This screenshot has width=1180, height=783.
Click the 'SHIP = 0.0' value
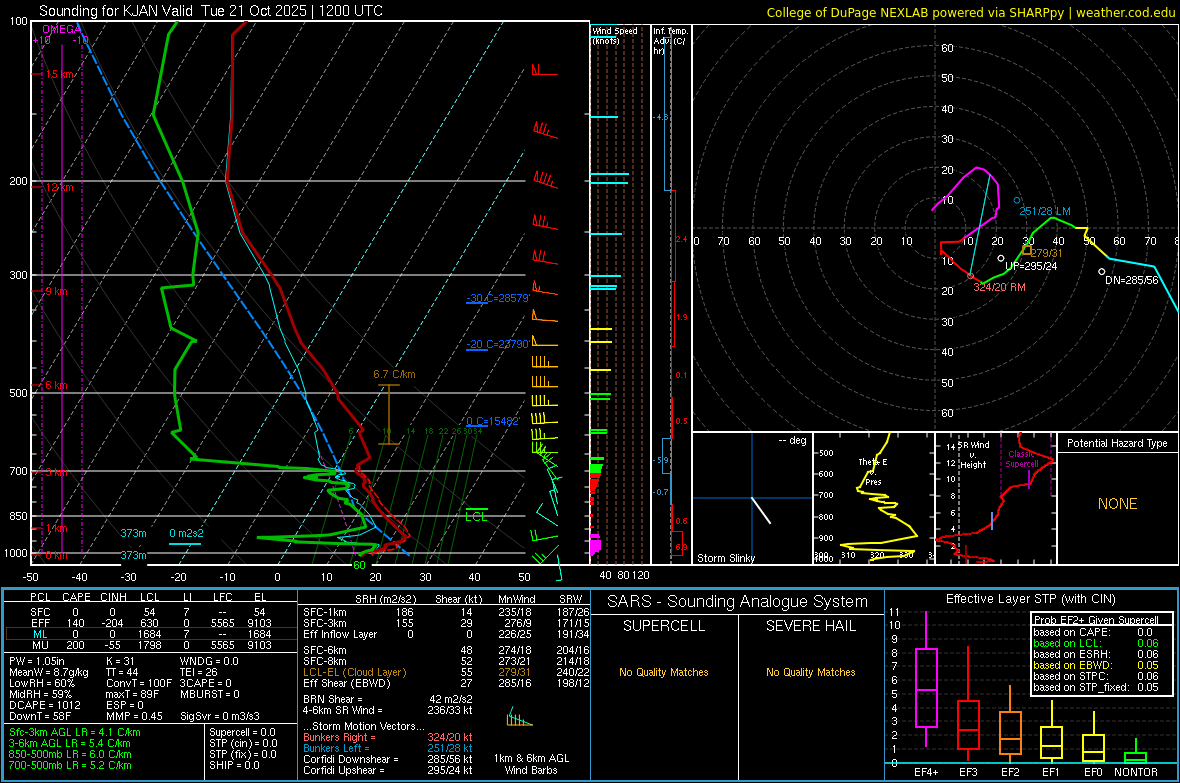coord(234,765)
